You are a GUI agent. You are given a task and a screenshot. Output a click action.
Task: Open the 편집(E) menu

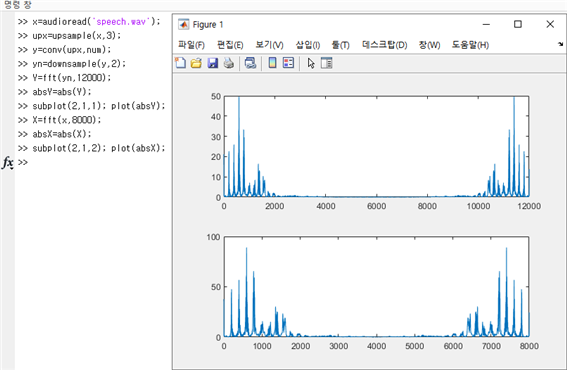[230, 45]
